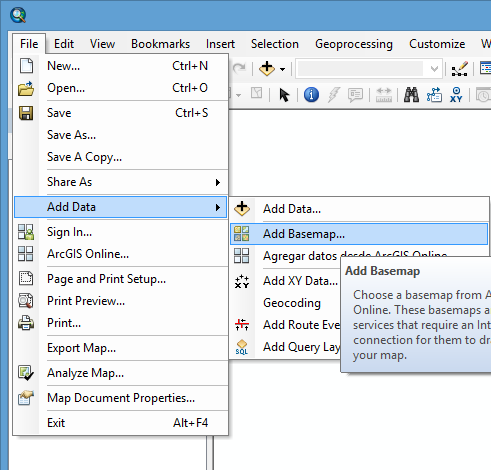The image size is (491, 470).
Task: Open the Customize menu
Action: 437,44
